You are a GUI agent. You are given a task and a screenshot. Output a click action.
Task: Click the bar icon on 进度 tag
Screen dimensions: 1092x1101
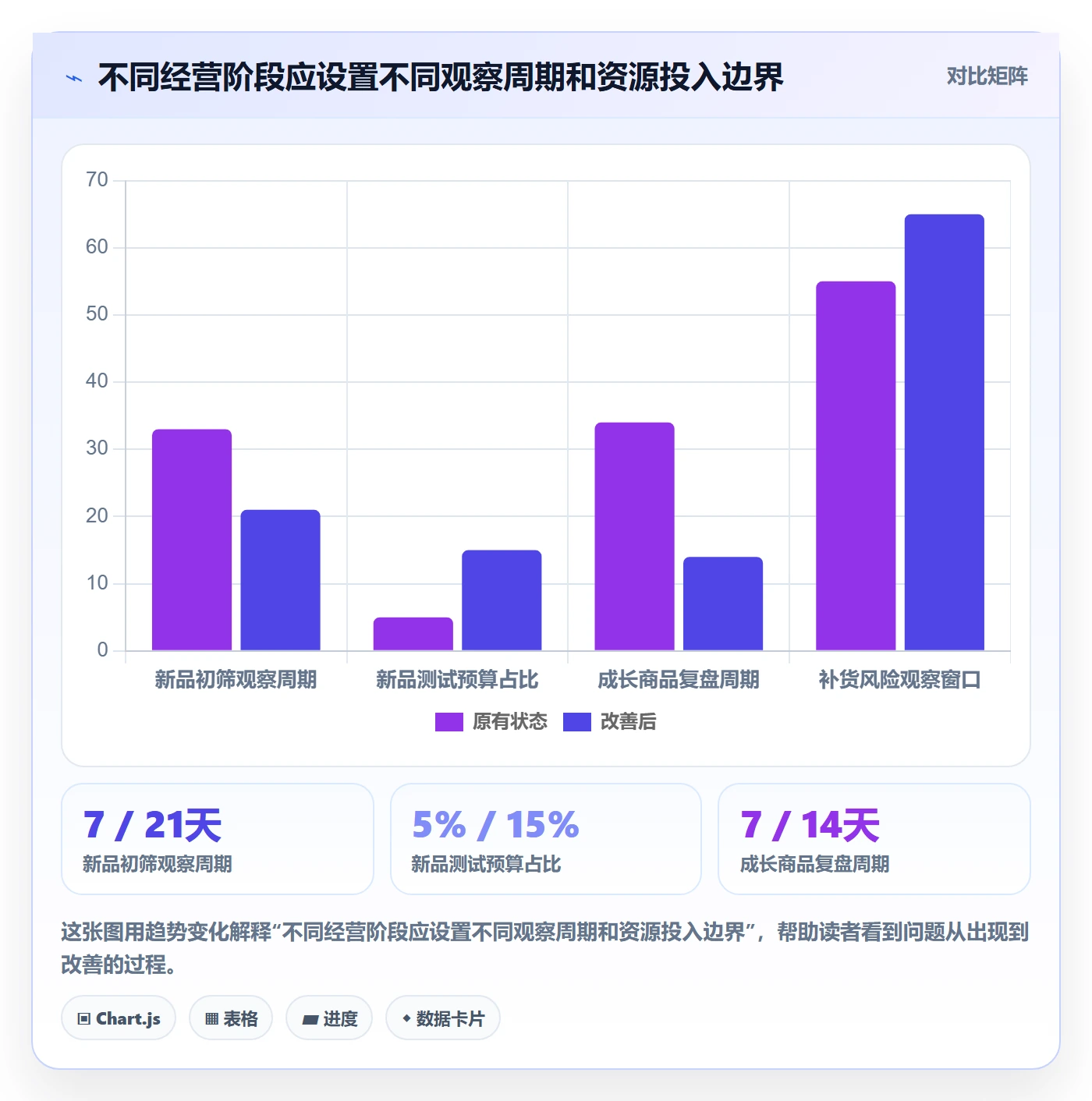point(310,1019)
